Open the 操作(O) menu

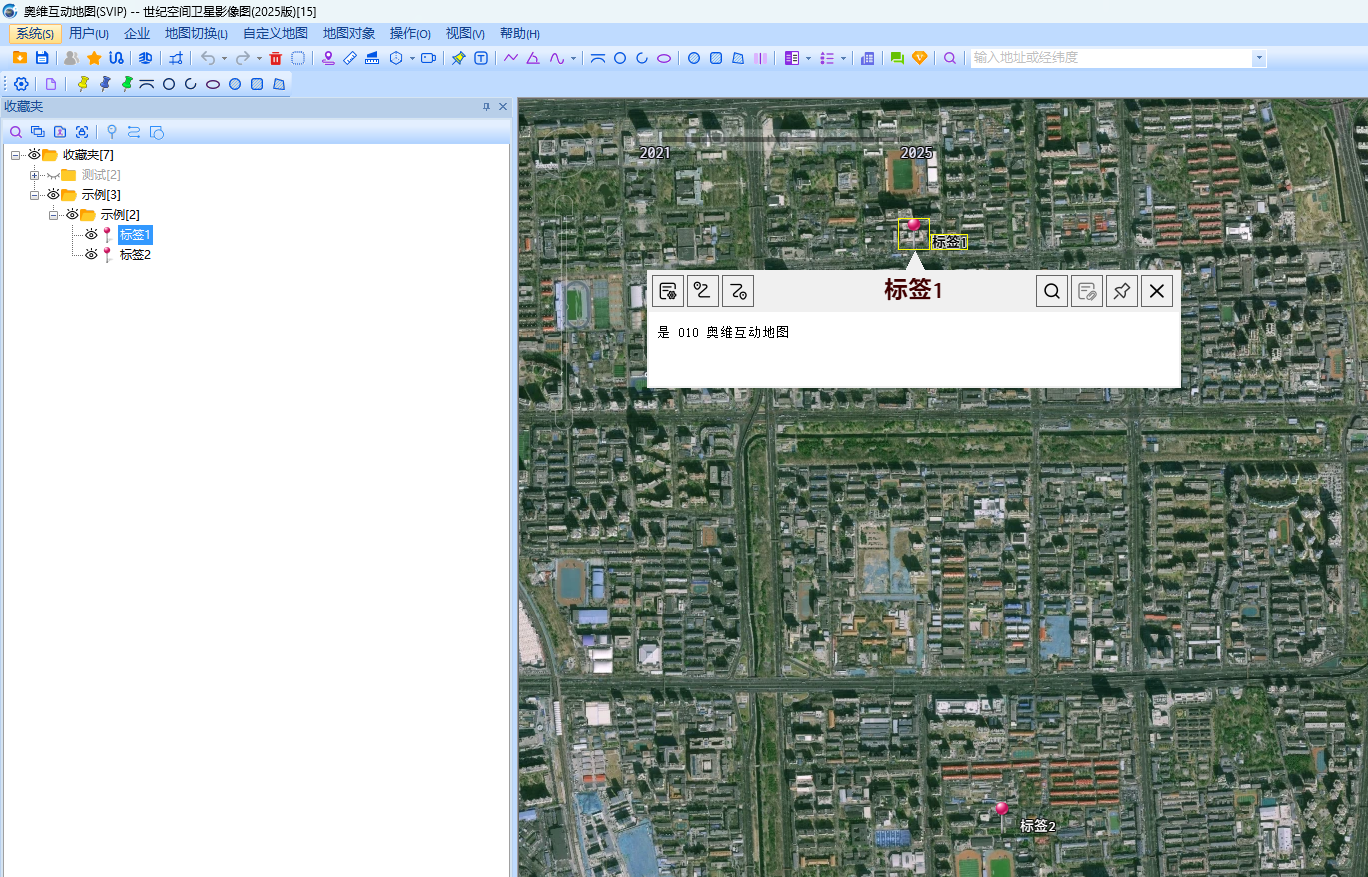pos(410,33)
